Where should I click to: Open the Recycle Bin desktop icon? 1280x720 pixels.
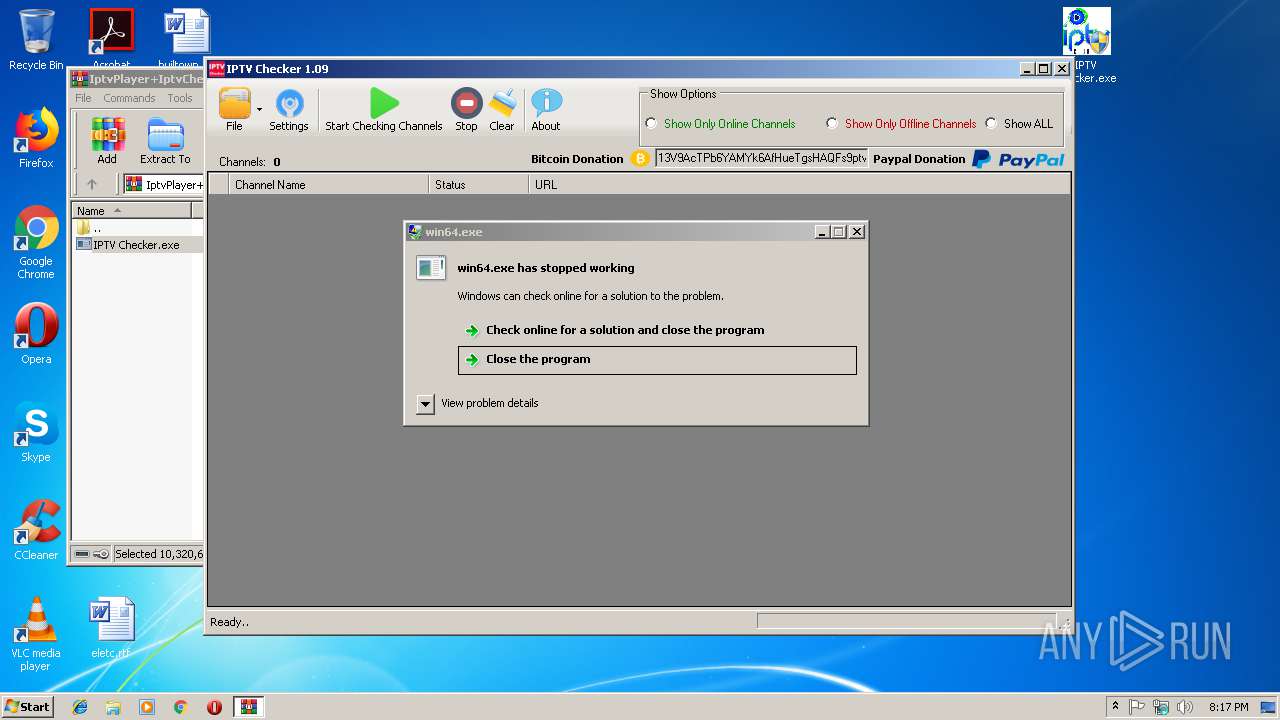(x=36, y=40)
